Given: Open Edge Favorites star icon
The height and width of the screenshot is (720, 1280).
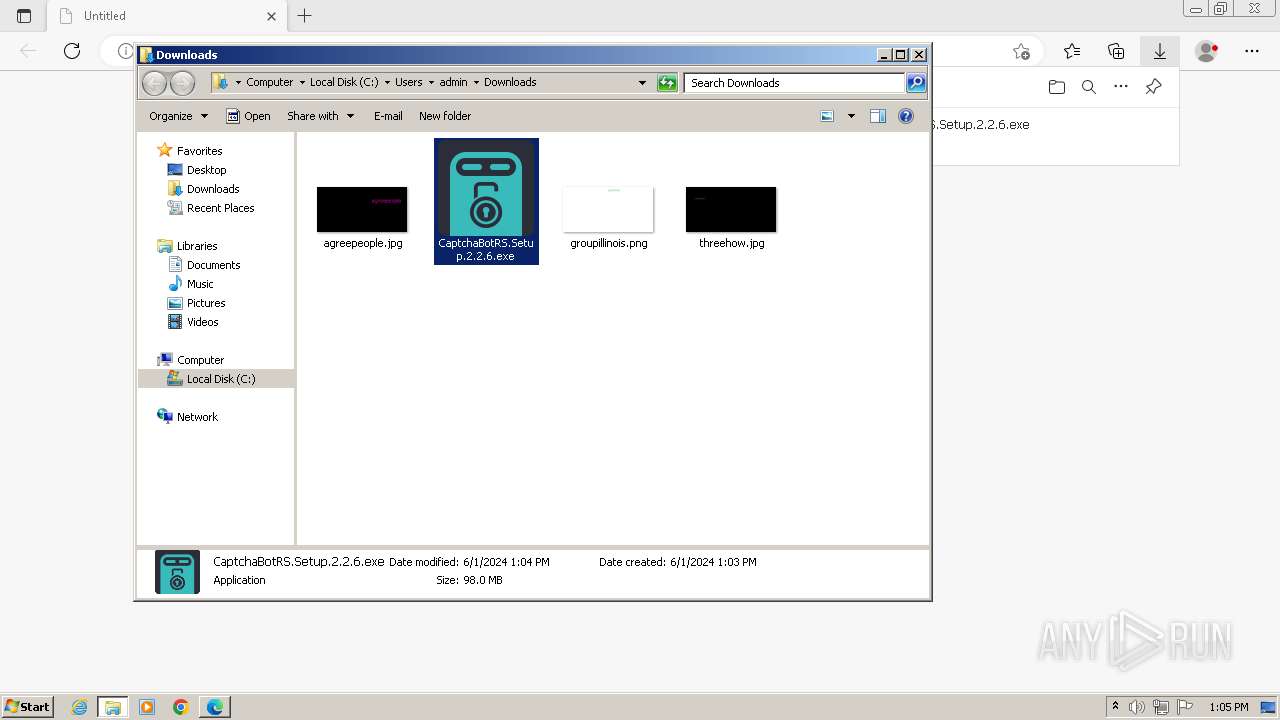Looking at the screenshot, I should pyautogui.click(x=1072, y=51).
